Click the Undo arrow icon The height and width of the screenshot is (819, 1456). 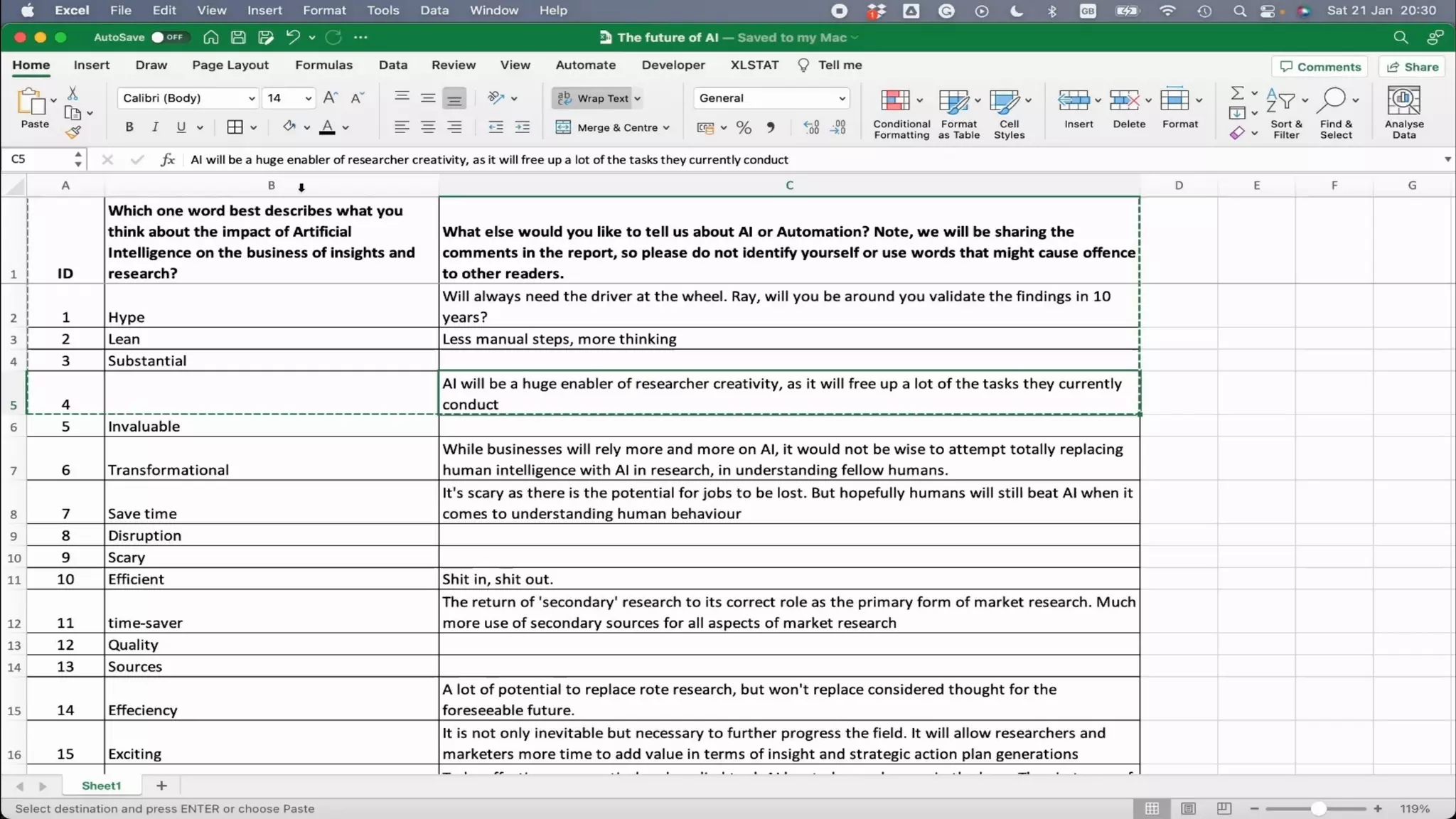[292, 38]
